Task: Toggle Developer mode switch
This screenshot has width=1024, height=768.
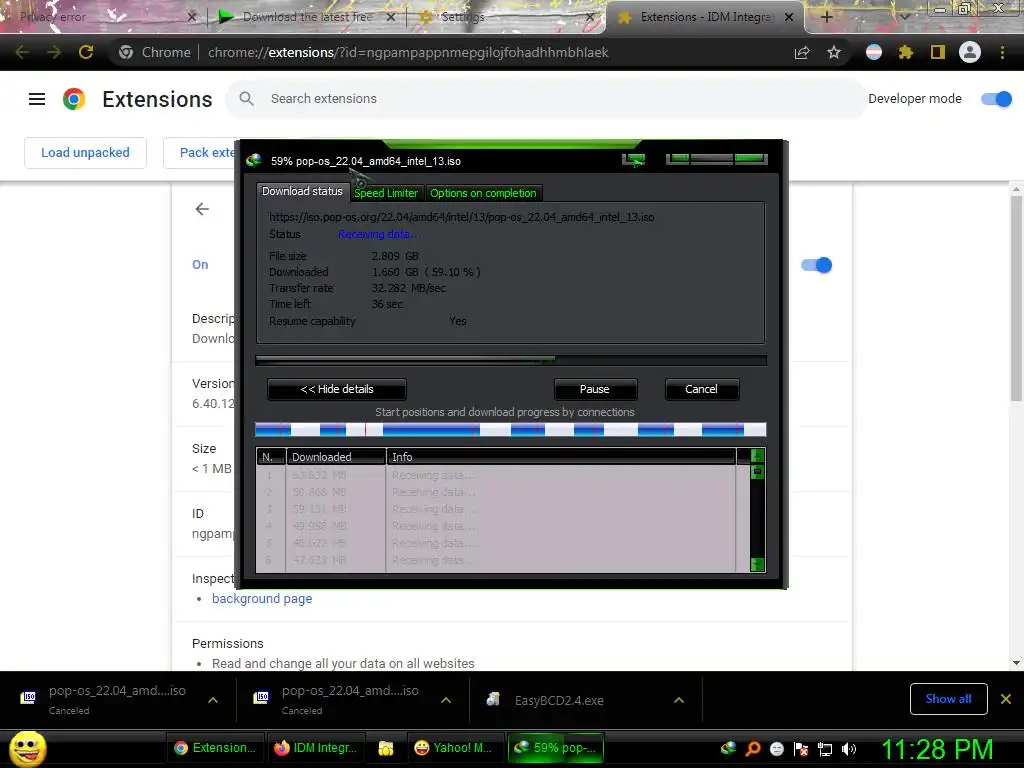Action: click(997, 99)
